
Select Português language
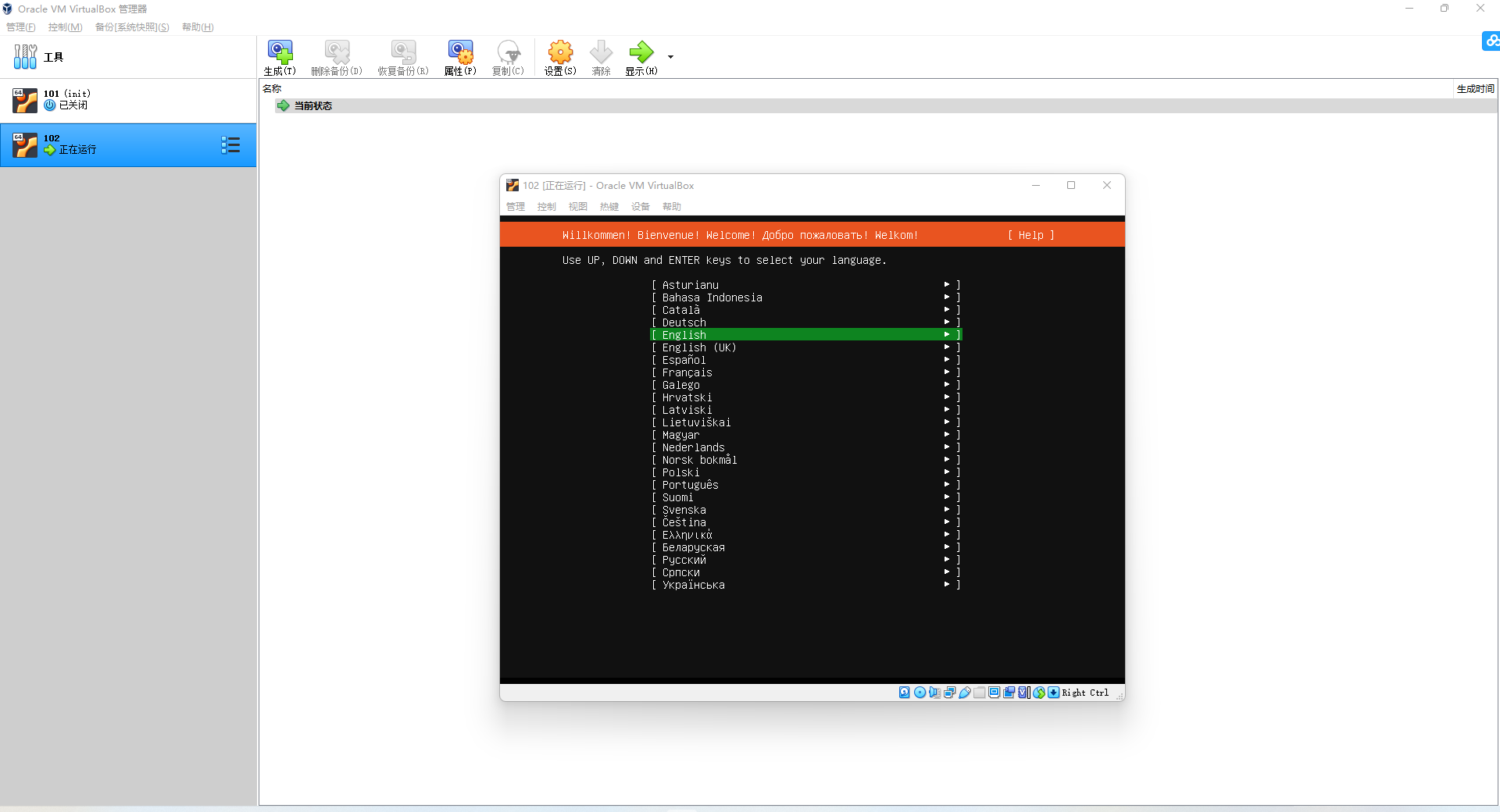click(806, 485)
